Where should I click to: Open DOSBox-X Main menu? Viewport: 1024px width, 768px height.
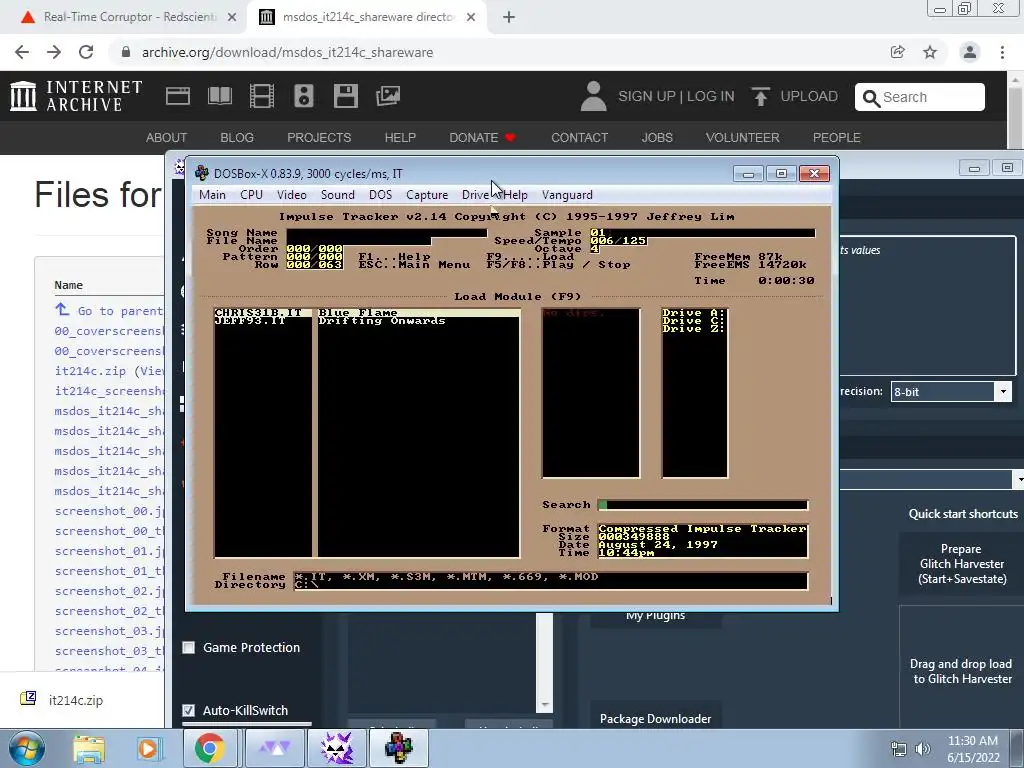tap(212, 195)
